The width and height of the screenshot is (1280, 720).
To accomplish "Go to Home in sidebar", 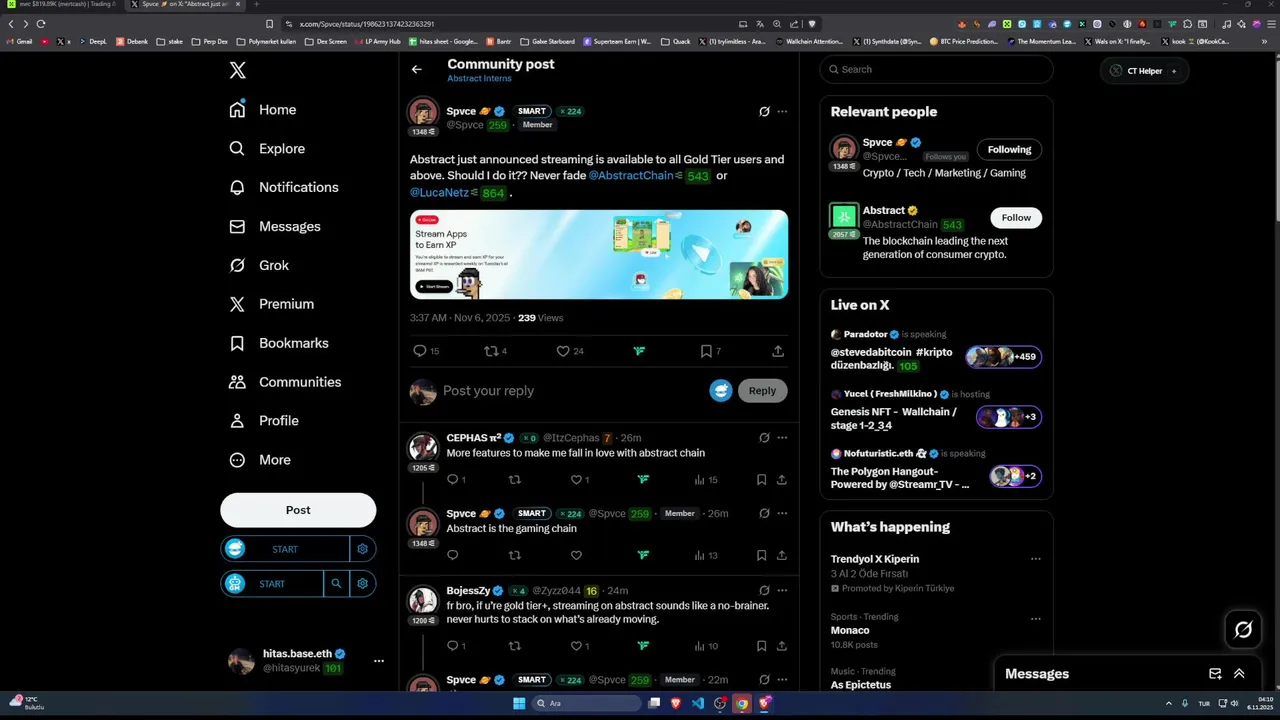I will [x=263, y=110].
